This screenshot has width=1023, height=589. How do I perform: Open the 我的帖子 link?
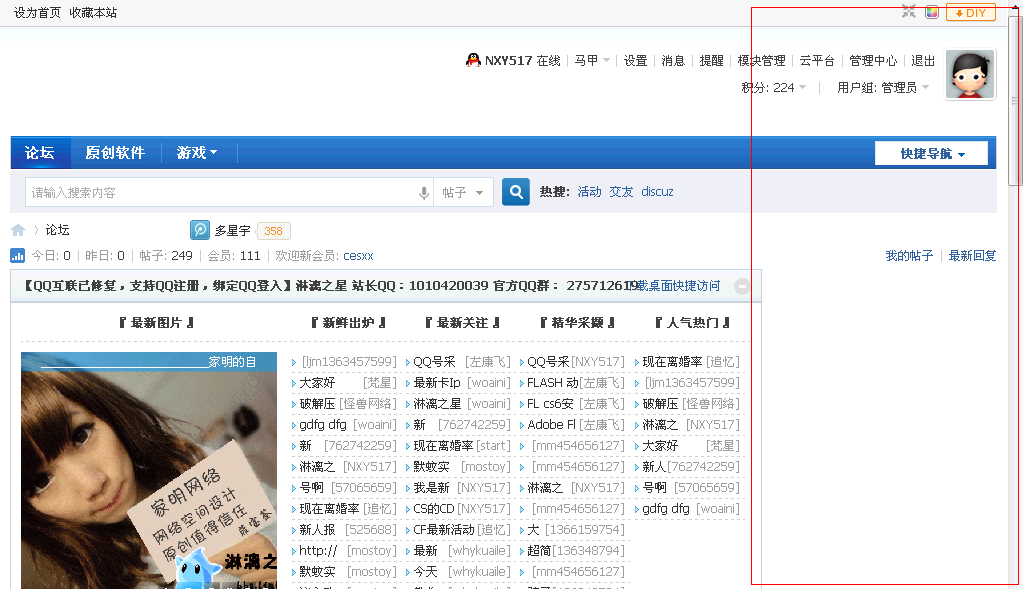(x=909, y=256)
